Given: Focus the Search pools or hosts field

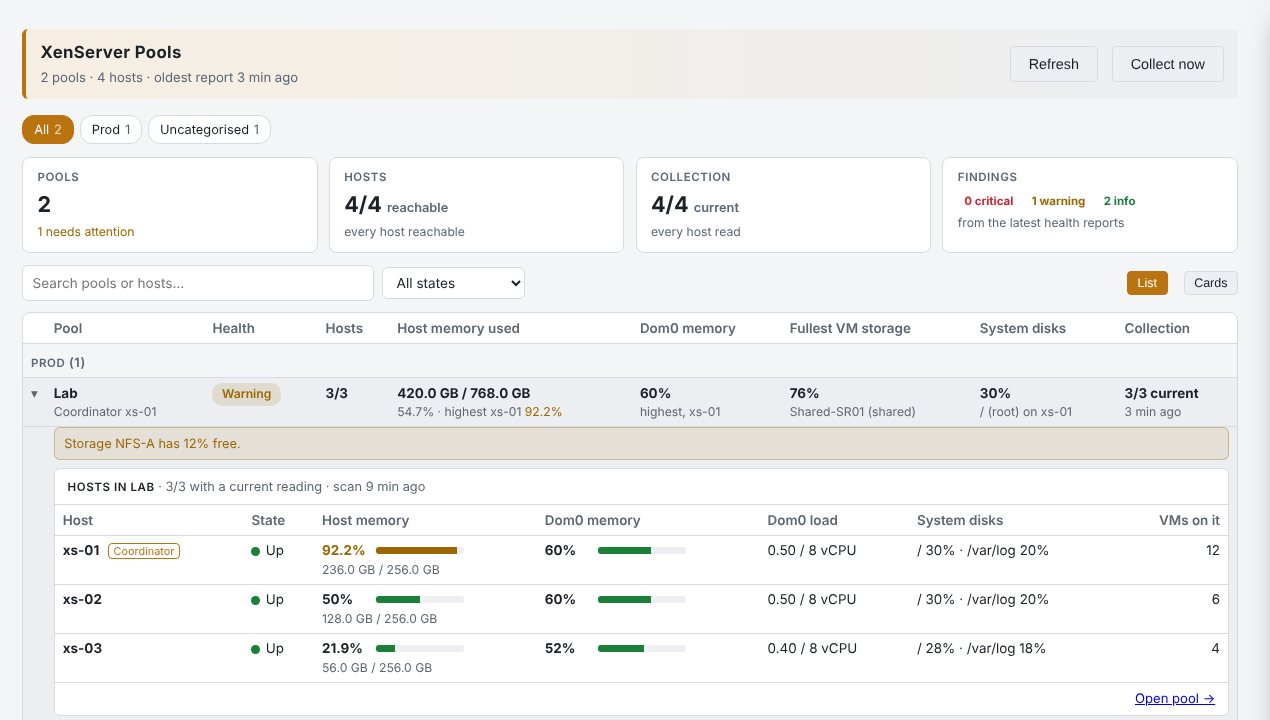Looking at the screenshot, I should coord(198,283).
